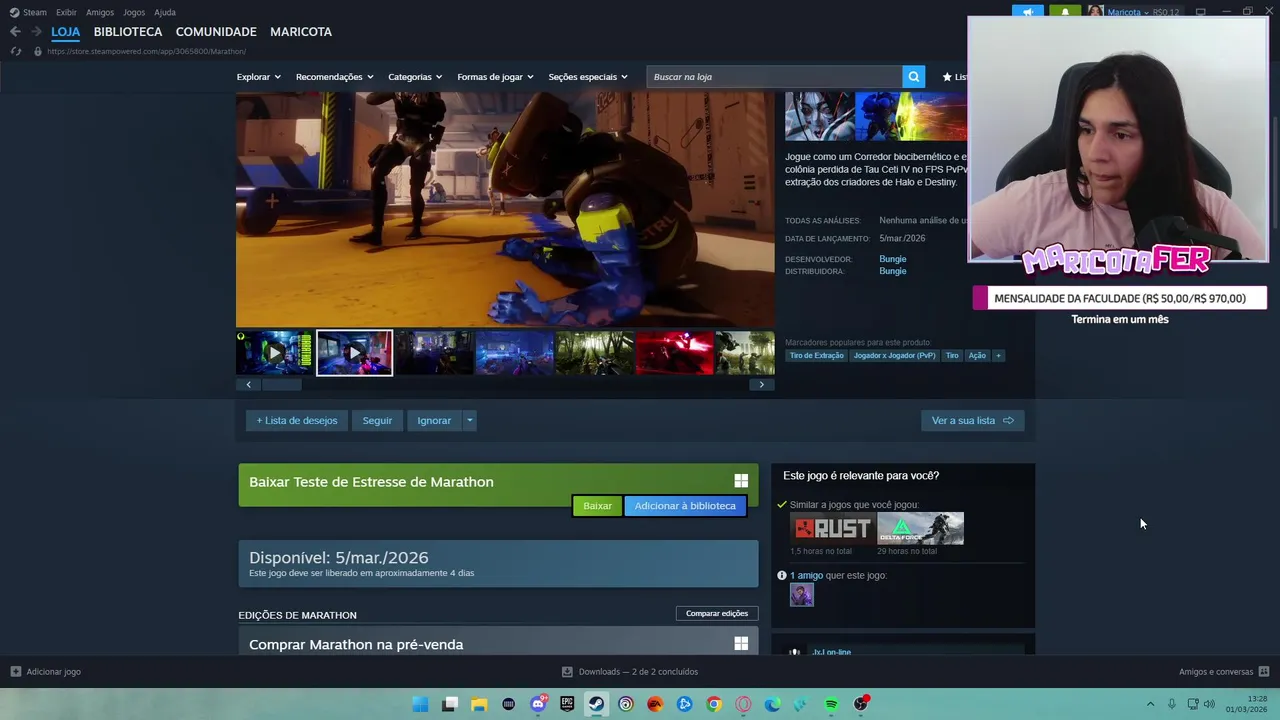Open File Explorer from the taskbar
This screenshot has width=1280, height=720.
pyautogui.click(x=479, y=704)
